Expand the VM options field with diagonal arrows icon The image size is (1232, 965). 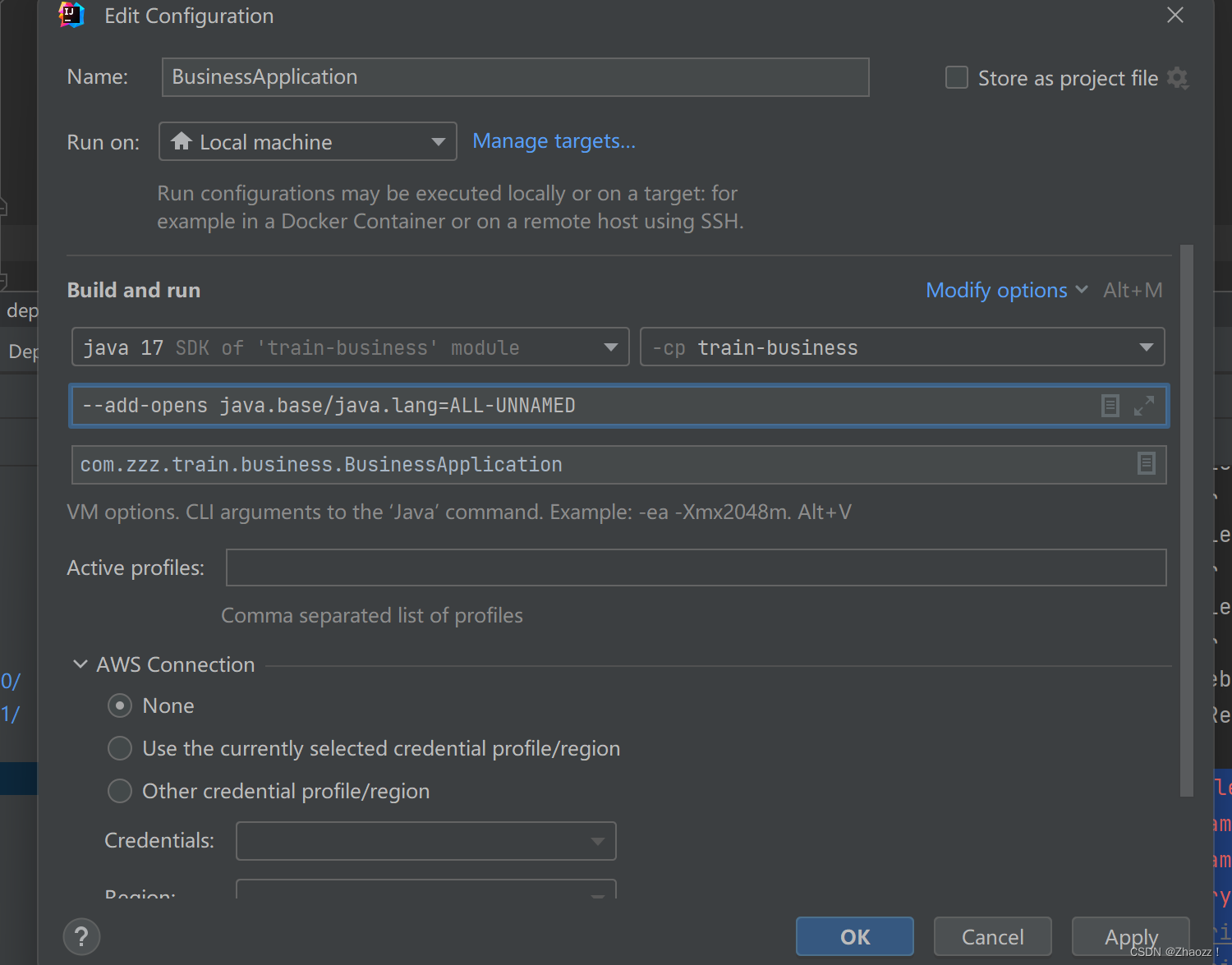tap(1144, 405)
